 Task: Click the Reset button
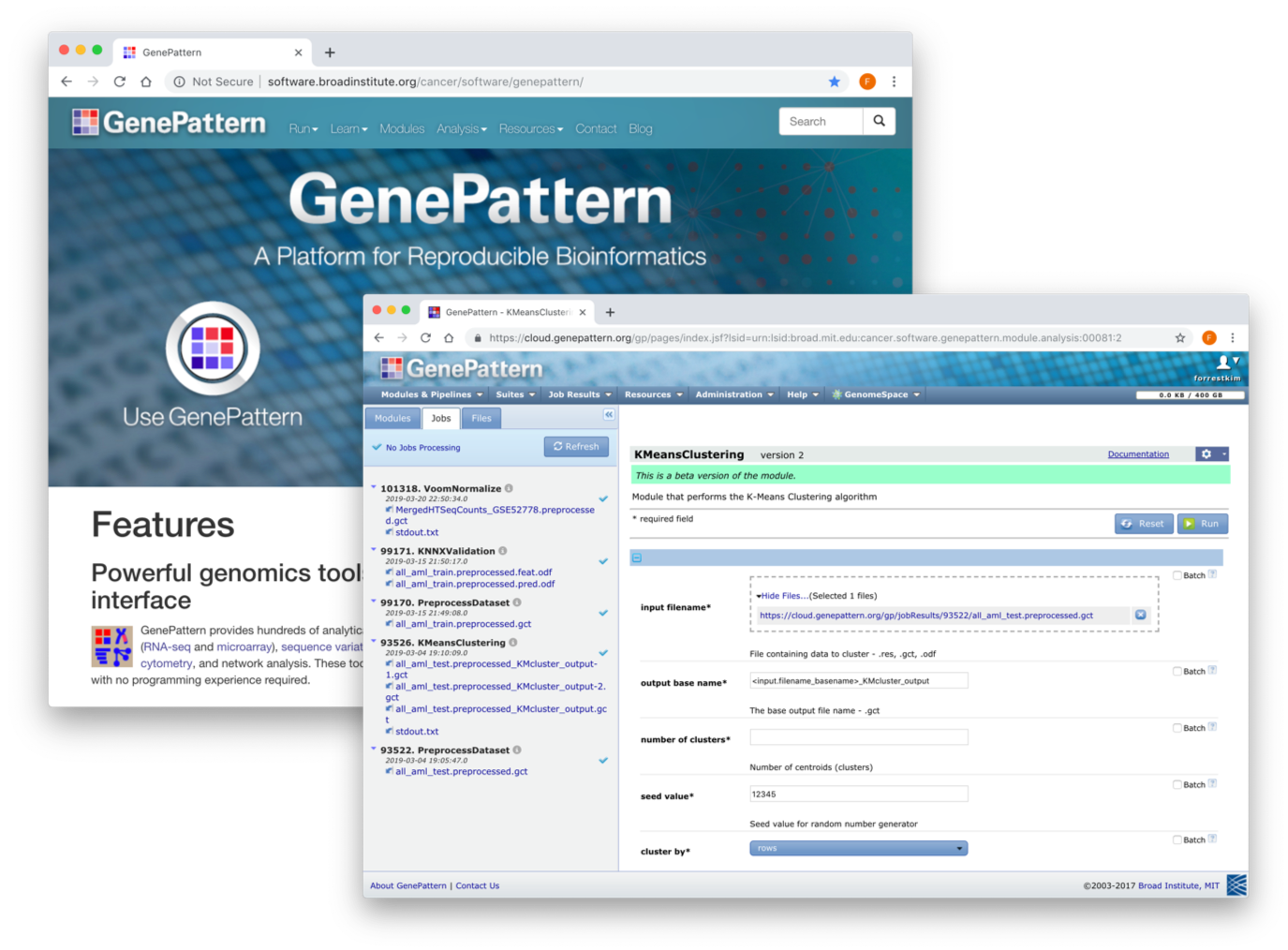point(1144,524)
